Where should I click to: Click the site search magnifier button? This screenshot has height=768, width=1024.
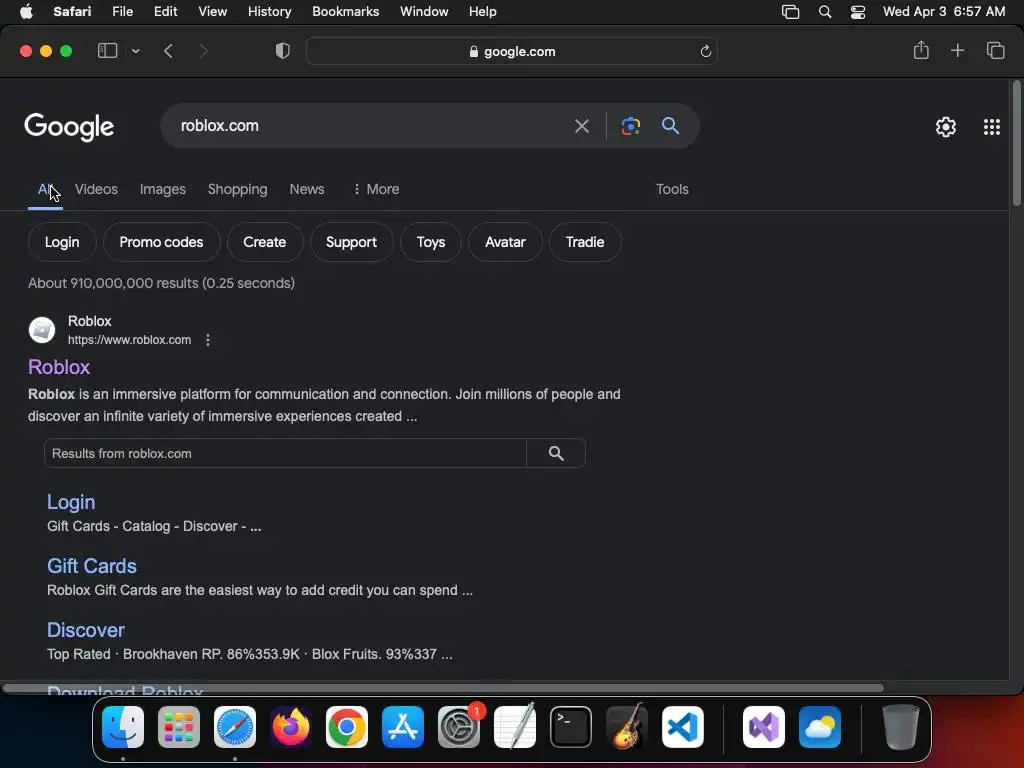(x=556, y=453)
